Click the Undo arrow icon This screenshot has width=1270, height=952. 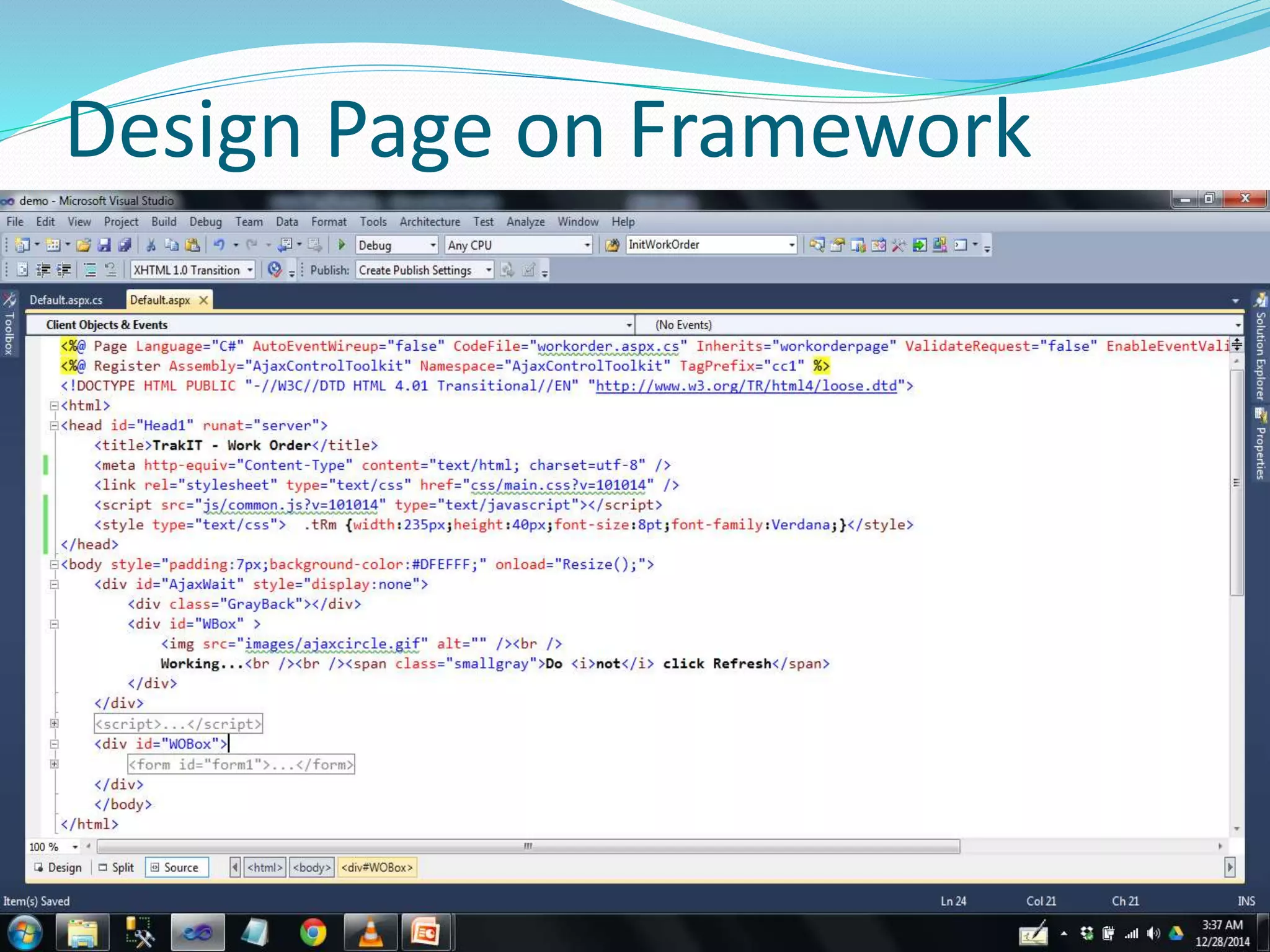219,245
